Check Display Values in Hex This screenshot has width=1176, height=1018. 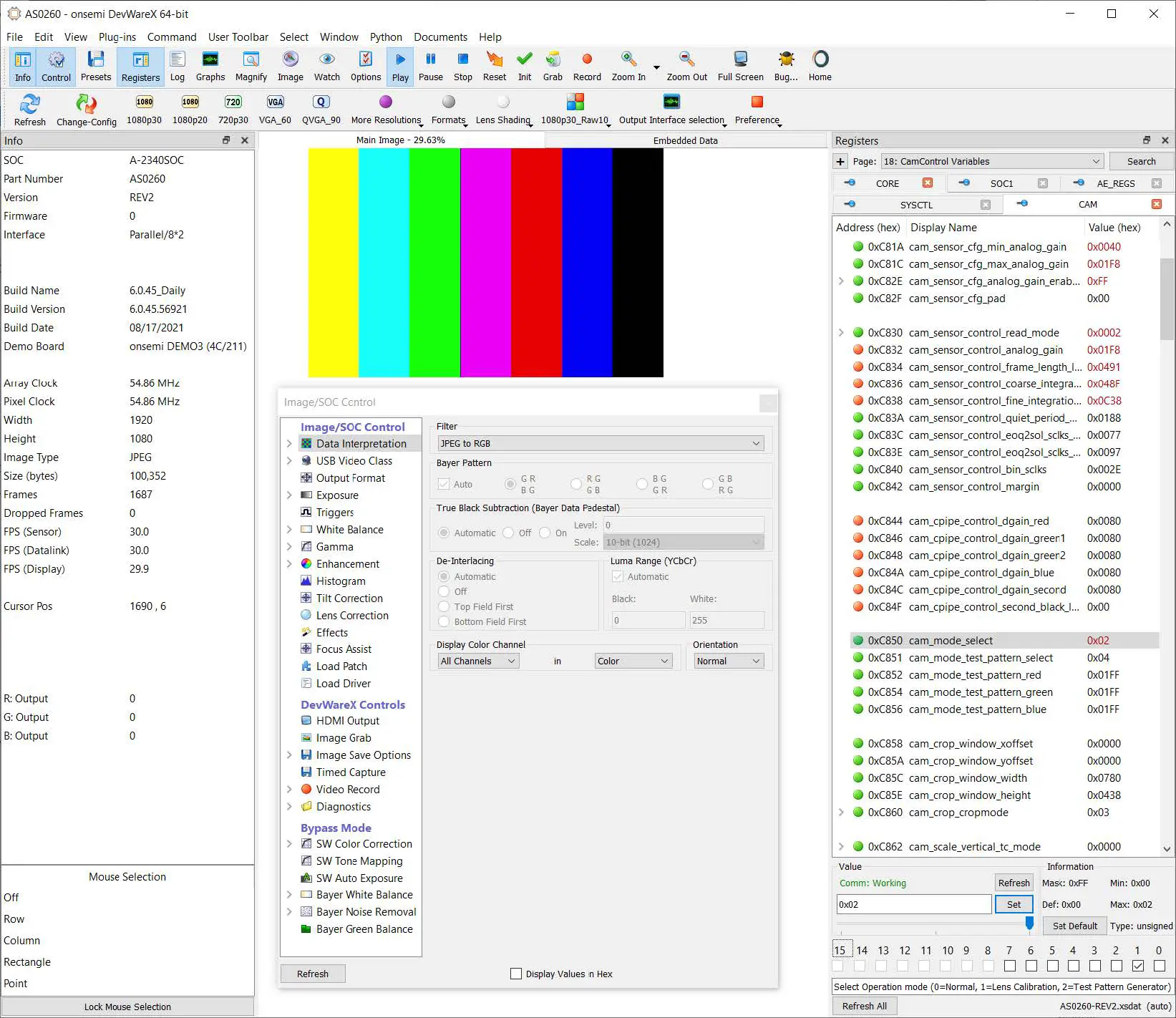(515, 974)
